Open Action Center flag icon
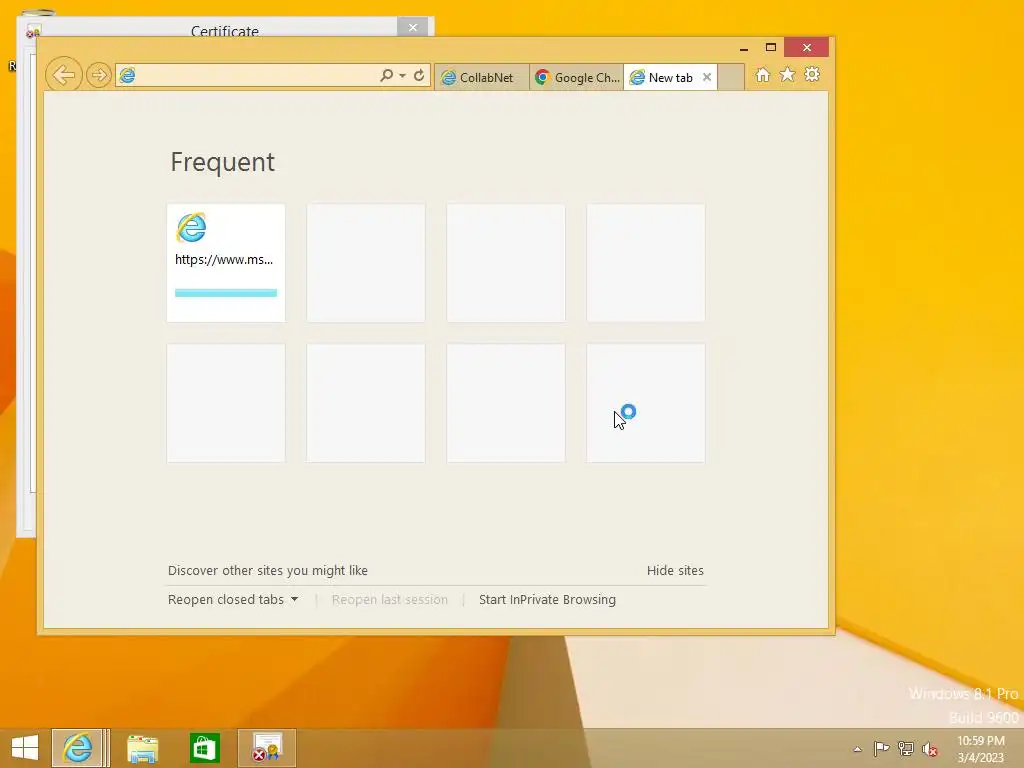Image resolution: width=1024 pixels, height=768 pixels. 881,748
